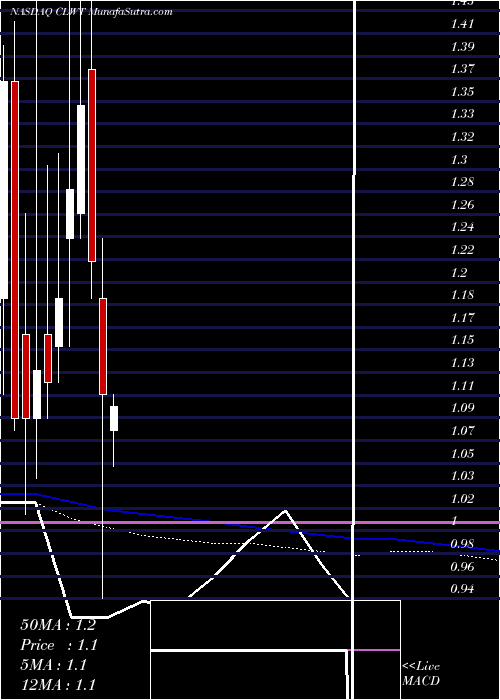This screenshot has height=700, width=500.
Task: Click the "5MA : 1.1" legend text
Action: 54,665
